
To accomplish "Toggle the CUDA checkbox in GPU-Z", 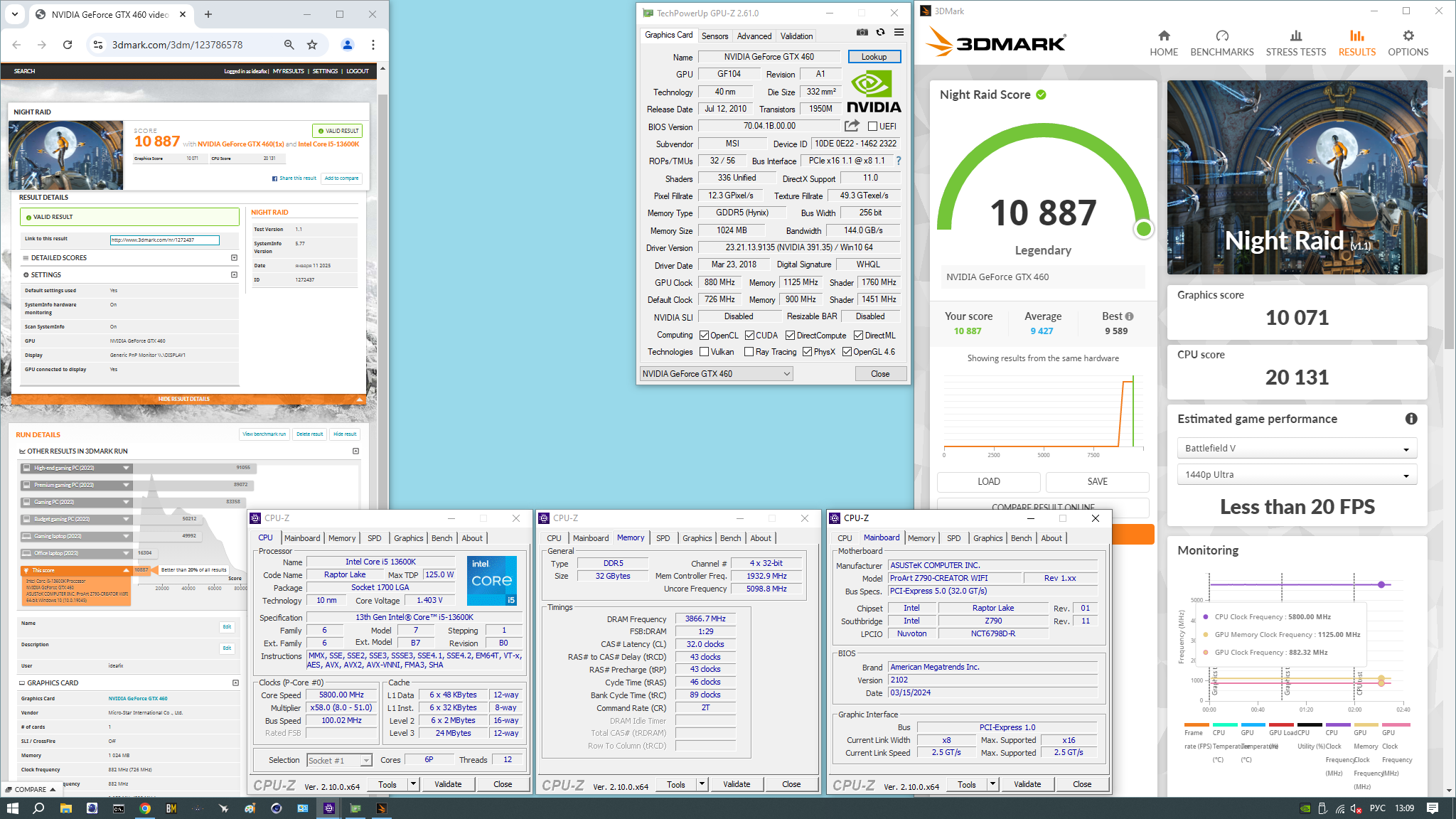I will pos(749,336).
